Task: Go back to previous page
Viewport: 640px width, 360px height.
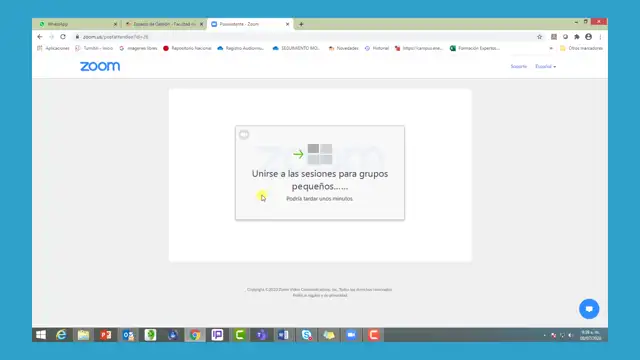Action: click(40, 37)
